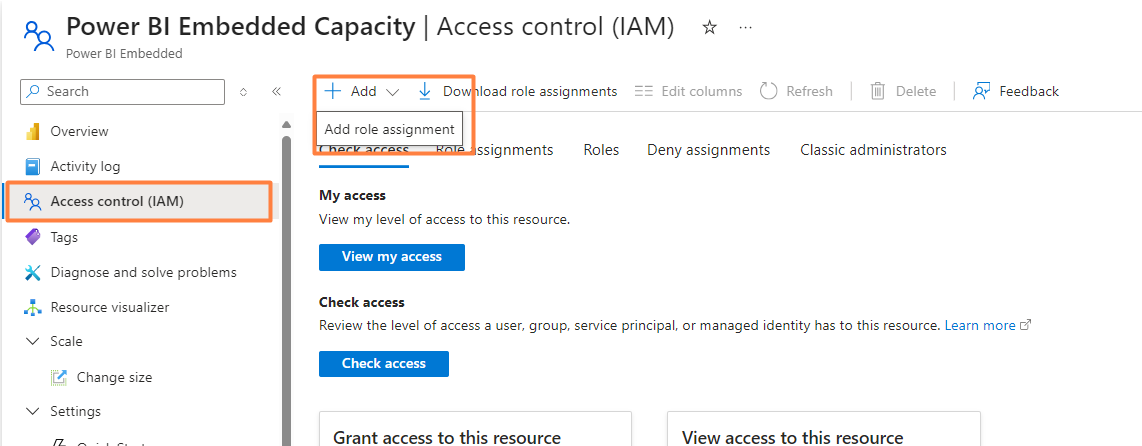1142x446 pixels.
Task: Open Activity log from sidebar
Action: [x=85, y=166]
